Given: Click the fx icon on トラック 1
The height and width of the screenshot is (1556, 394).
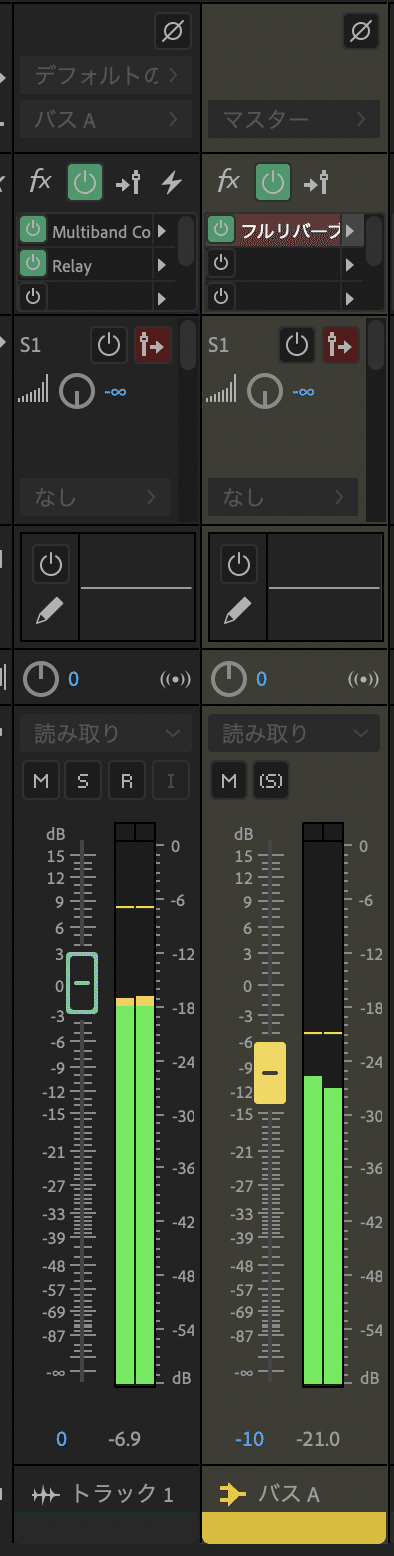Looking at the screenshot, I should point(41,181).
